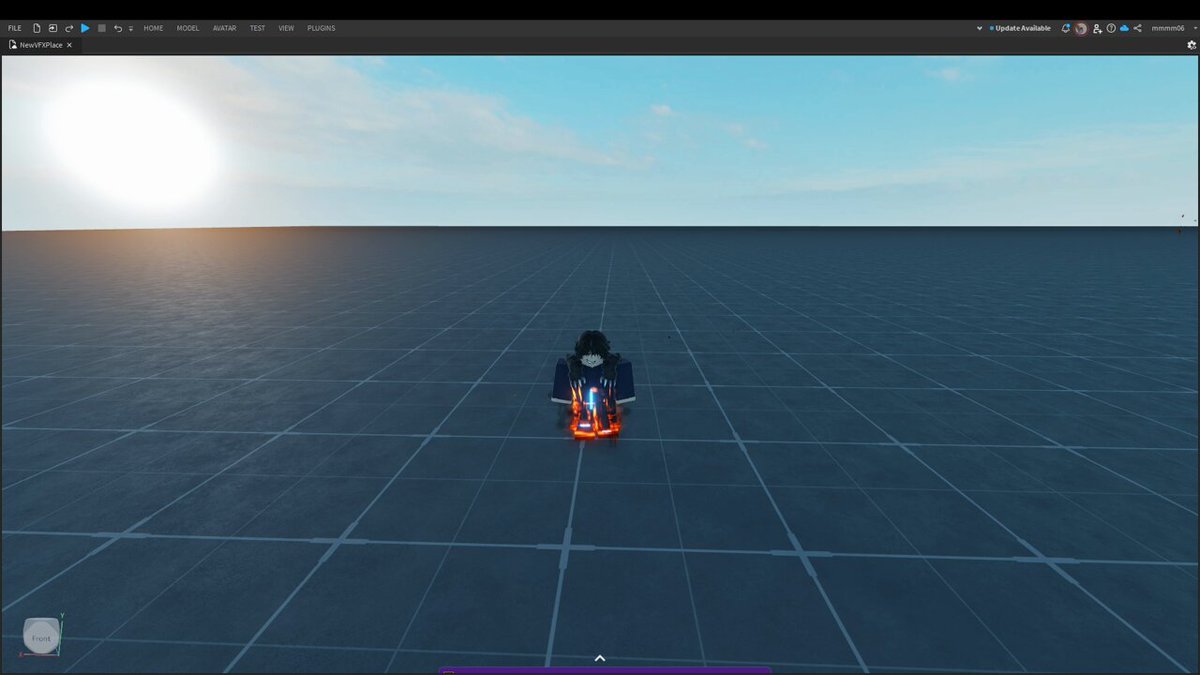Click the blue cloud save icon

pyautogui.click(x=1124, y=28)
